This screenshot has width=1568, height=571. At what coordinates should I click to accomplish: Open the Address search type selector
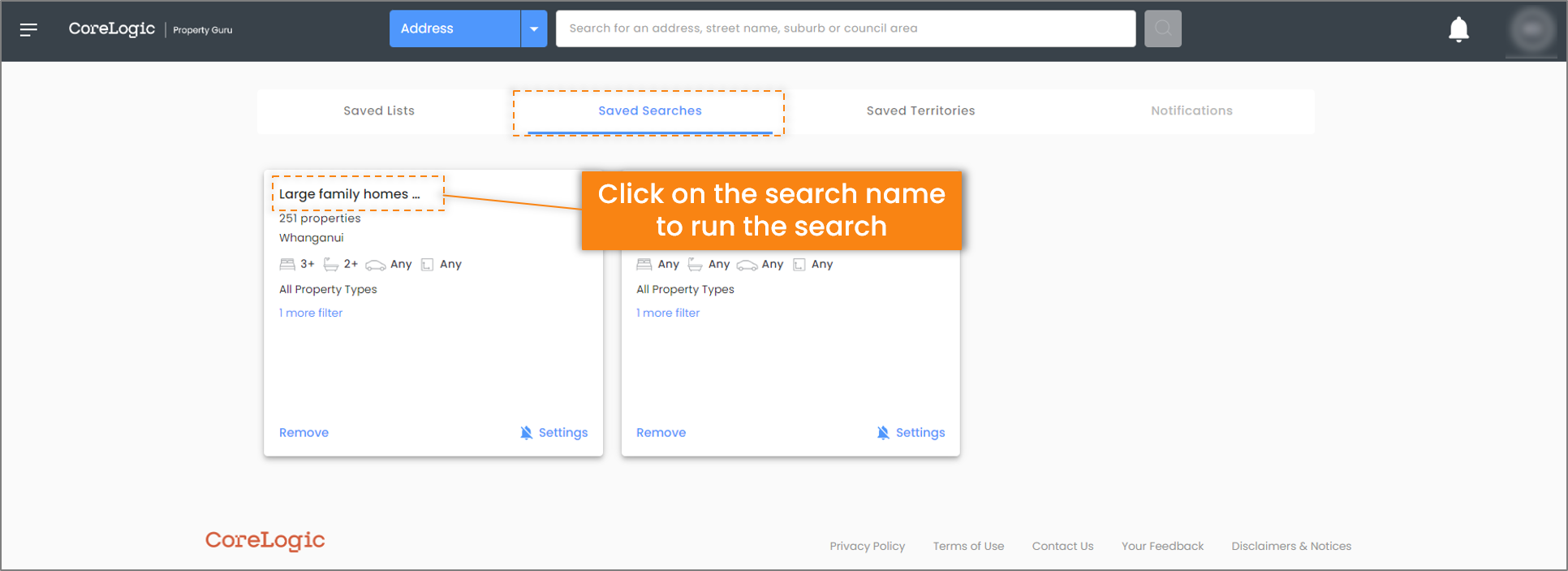[x=454, y=28]
